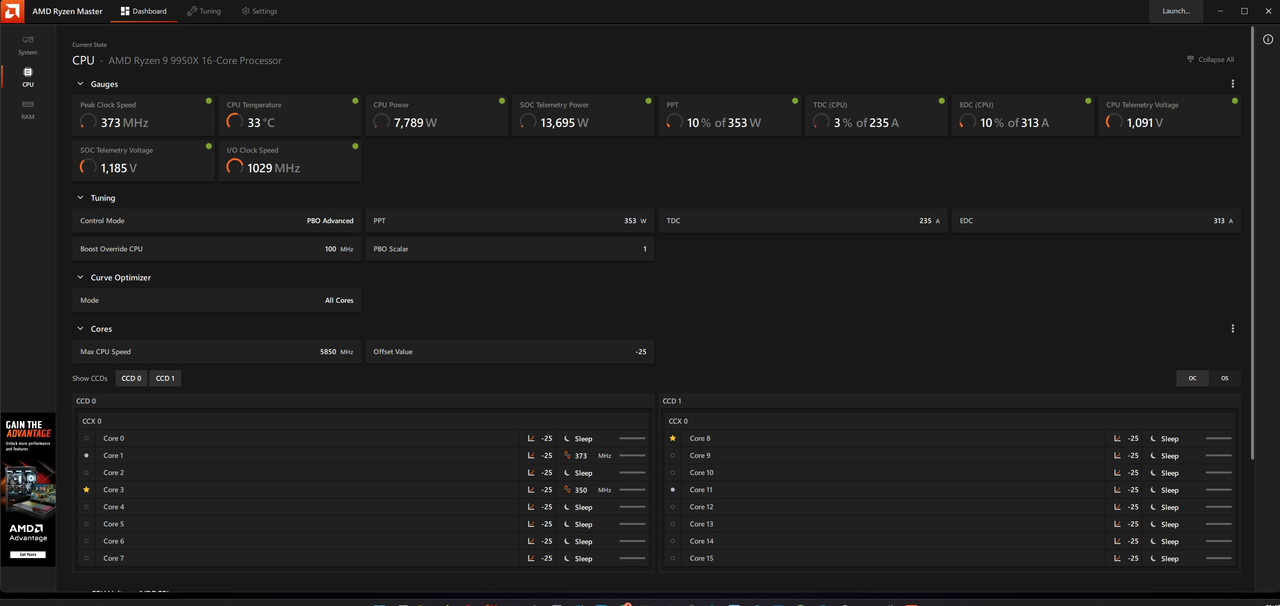Toggle the CCD 0 visibility button
The height and width of the screenshot is (606, 1280).
[131, 378]
